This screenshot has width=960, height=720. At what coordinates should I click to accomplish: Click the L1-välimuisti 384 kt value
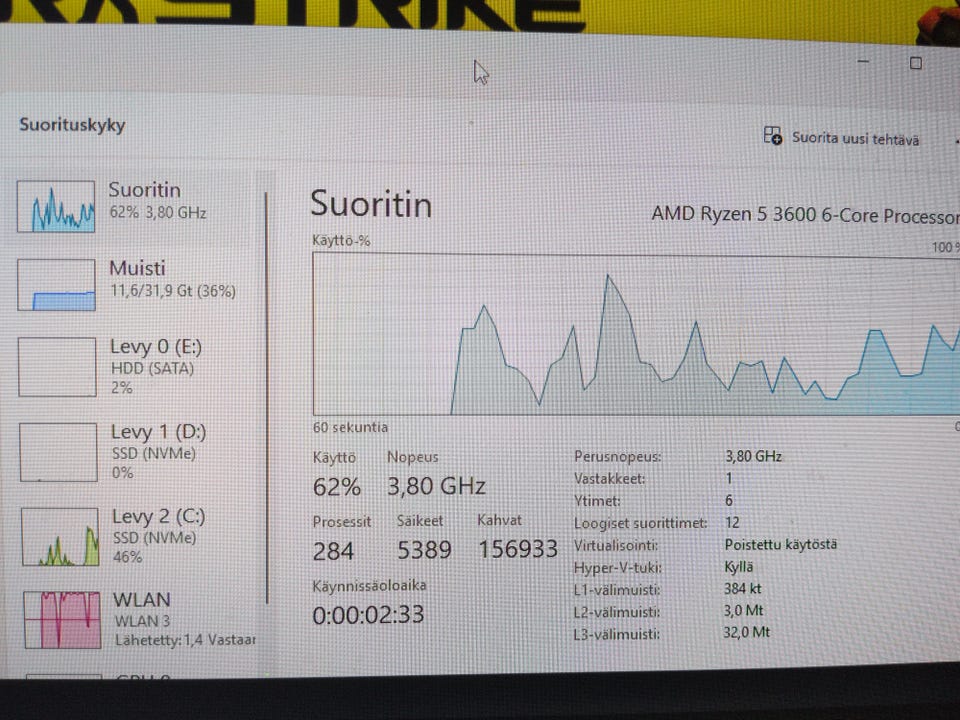(x=742, y=588)
